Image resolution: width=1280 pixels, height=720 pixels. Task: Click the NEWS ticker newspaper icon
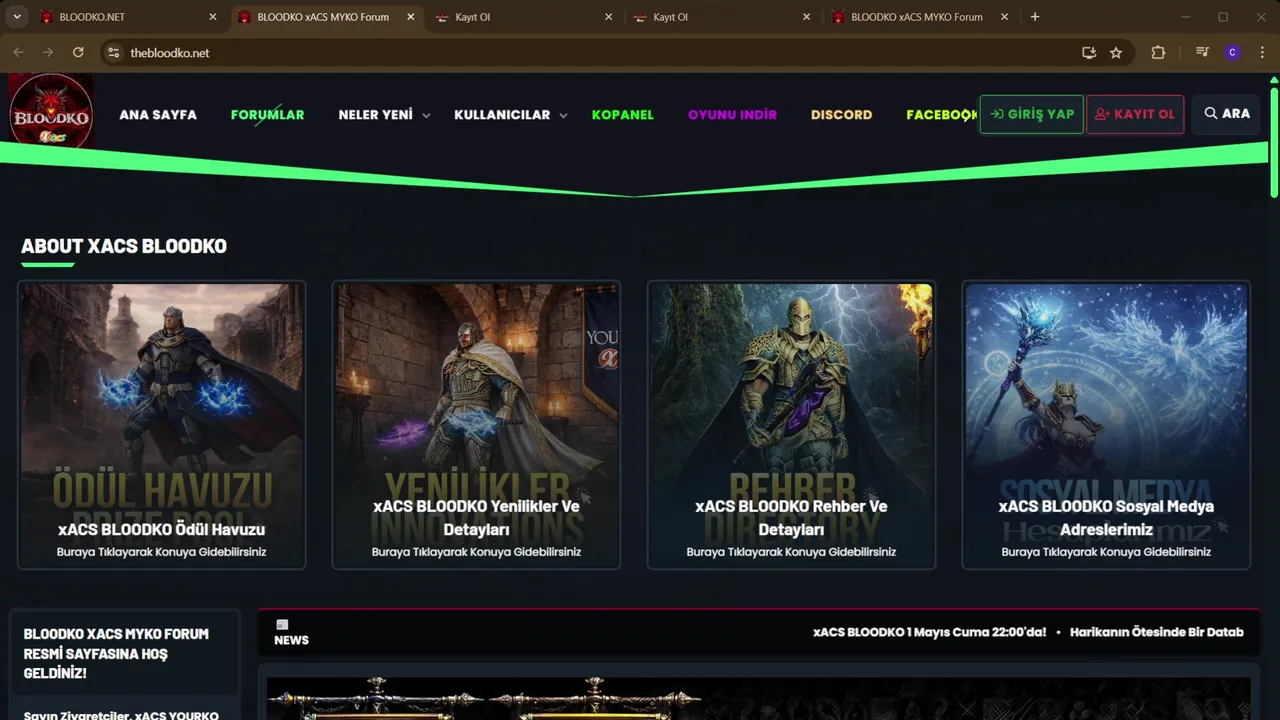point(282,624)
